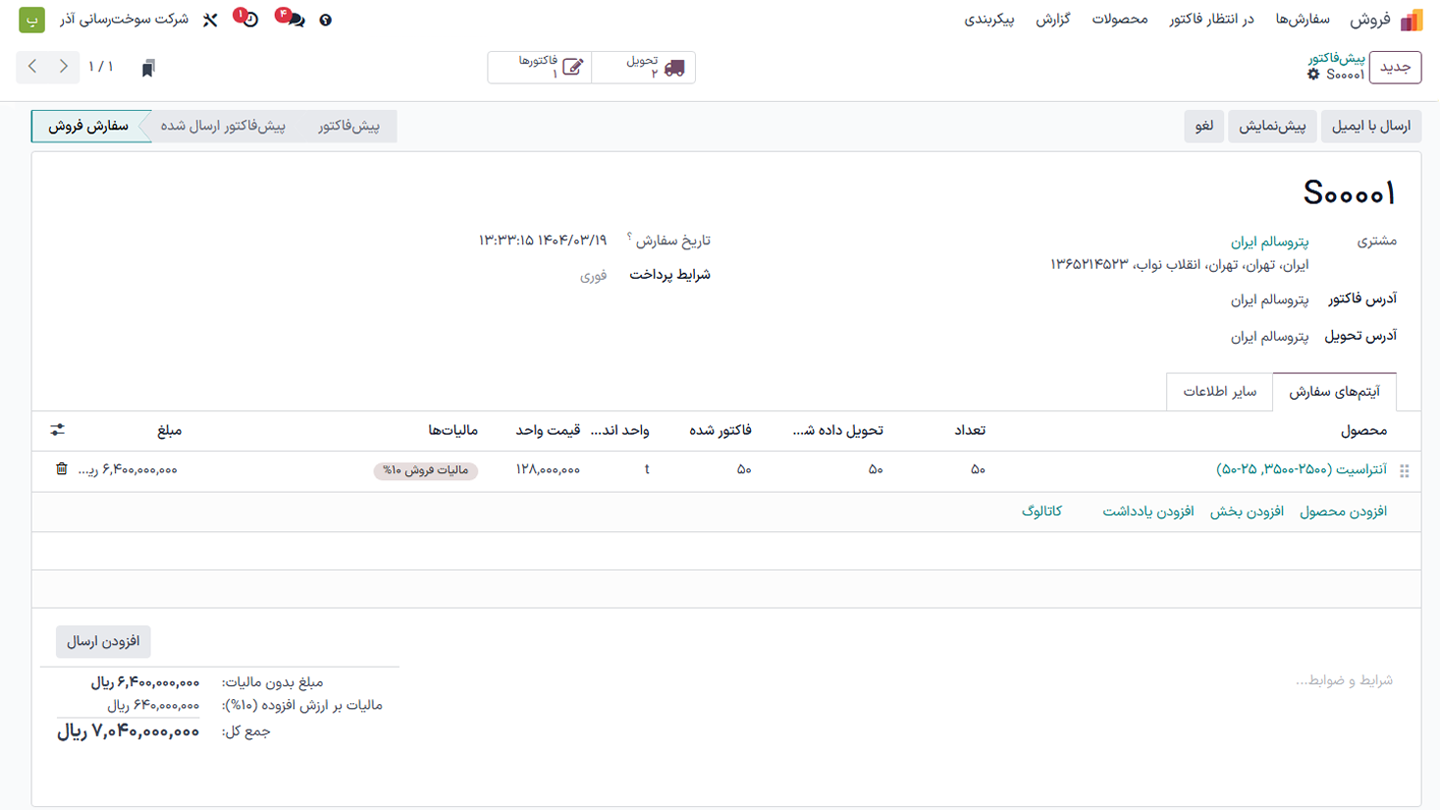This screenshot has width=1440, height=810.
Task: Open optional columns via the sliders icon
Action: [x=57, y=430]
